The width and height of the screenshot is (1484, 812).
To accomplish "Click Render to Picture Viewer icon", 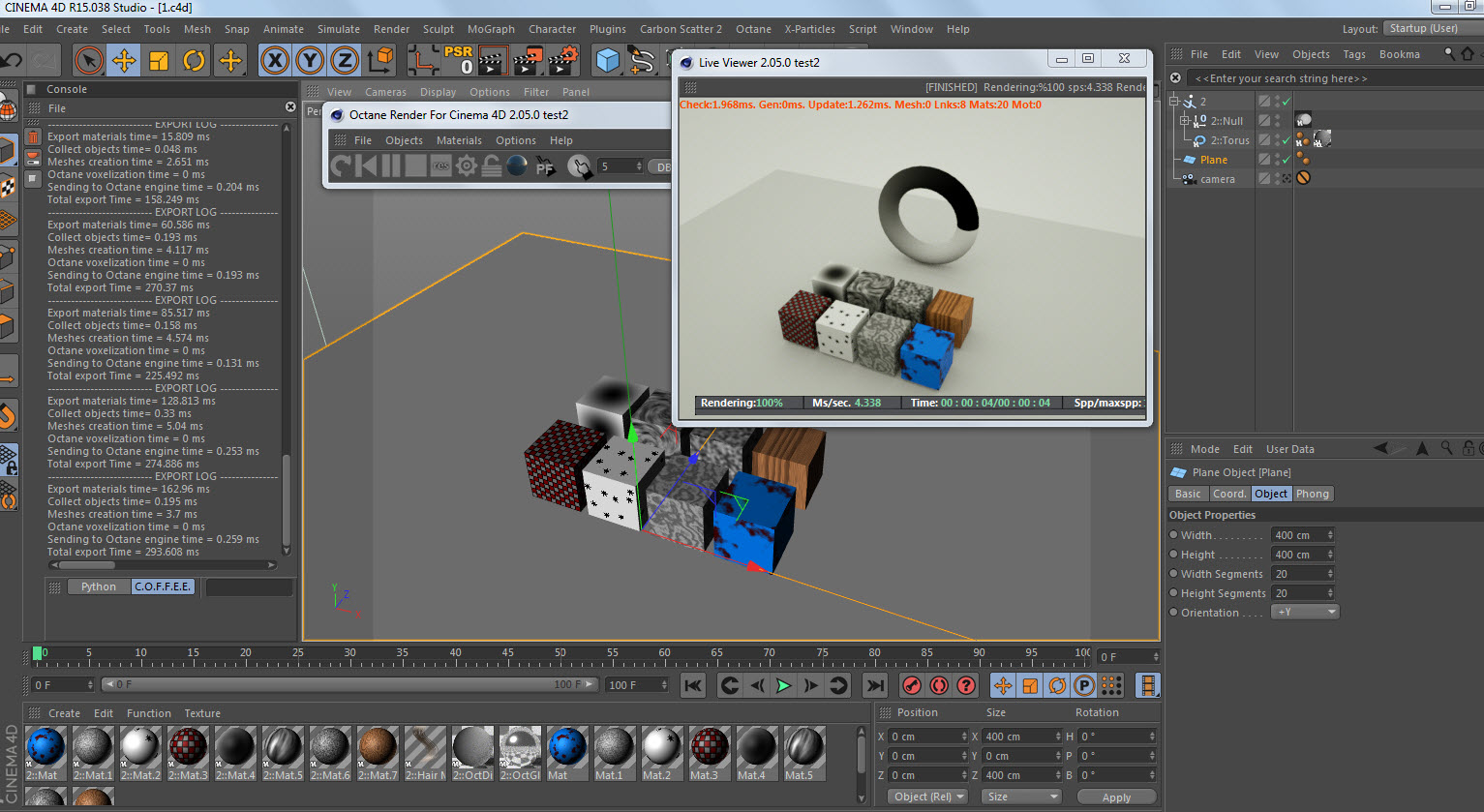I will click(x=528, y=61).
